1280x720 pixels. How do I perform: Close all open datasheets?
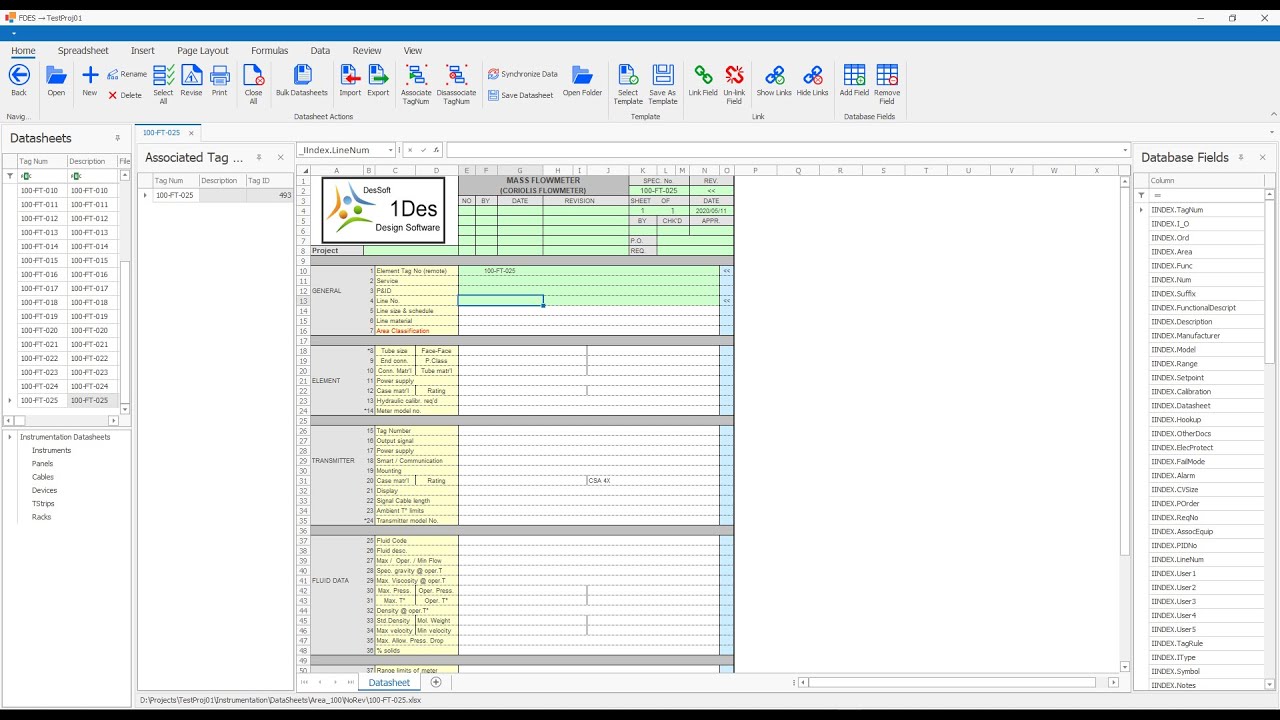pos(254,84)
